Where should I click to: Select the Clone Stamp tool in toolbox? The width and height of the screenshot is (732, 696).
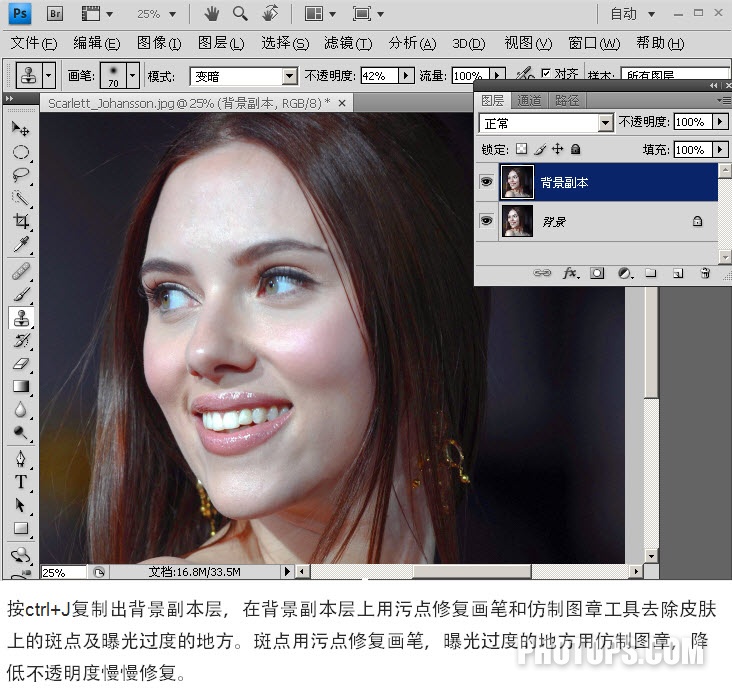pos(21,318)
